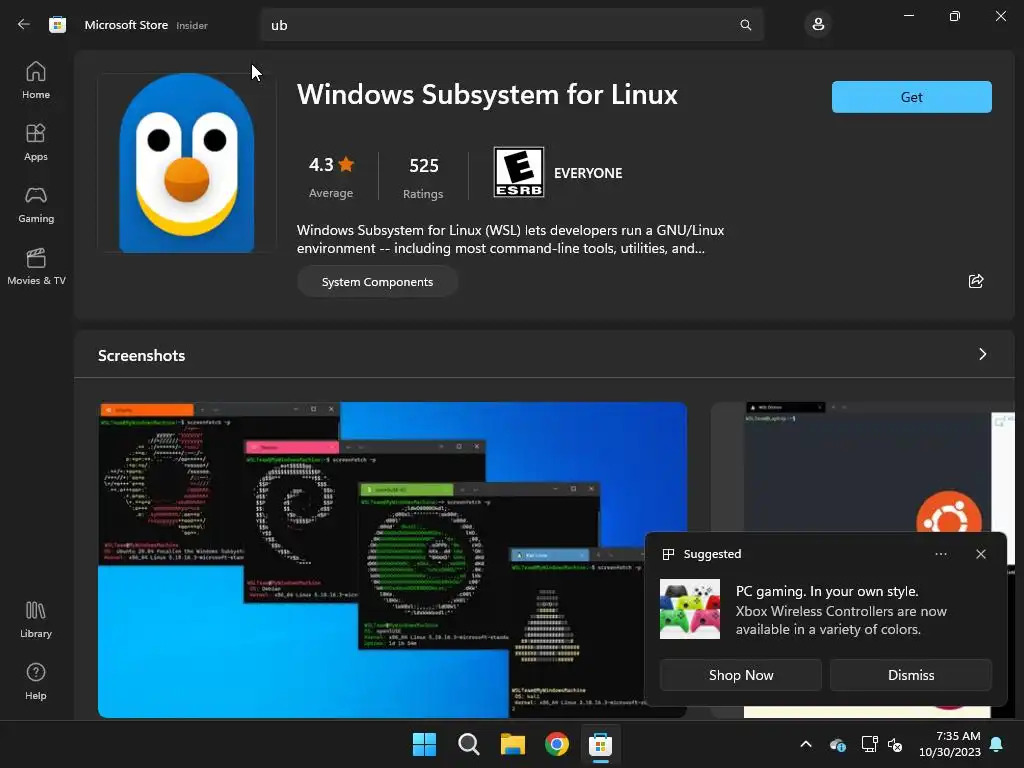This screenshot has width=1024, height=768.
Task: Click Shop Now in the notification
Action: 741,675
